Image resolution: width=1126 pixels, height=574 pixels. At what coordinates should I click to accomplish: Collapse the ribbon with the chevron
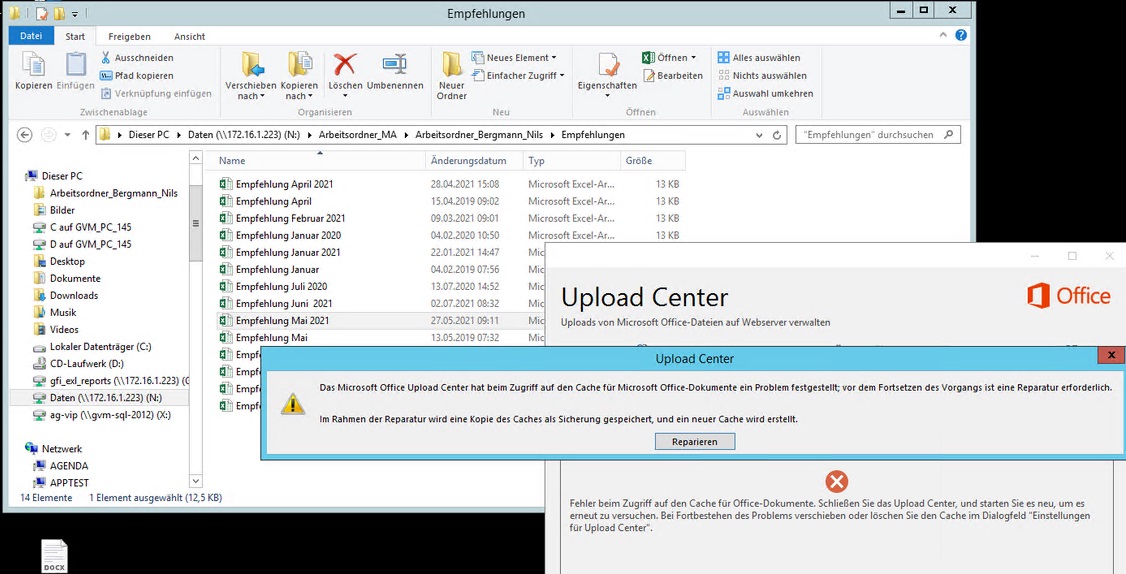click(943, 35)
